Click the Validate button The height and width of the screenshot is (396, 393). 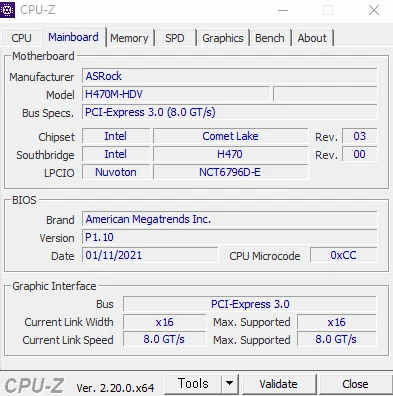(x=278, y=384)
